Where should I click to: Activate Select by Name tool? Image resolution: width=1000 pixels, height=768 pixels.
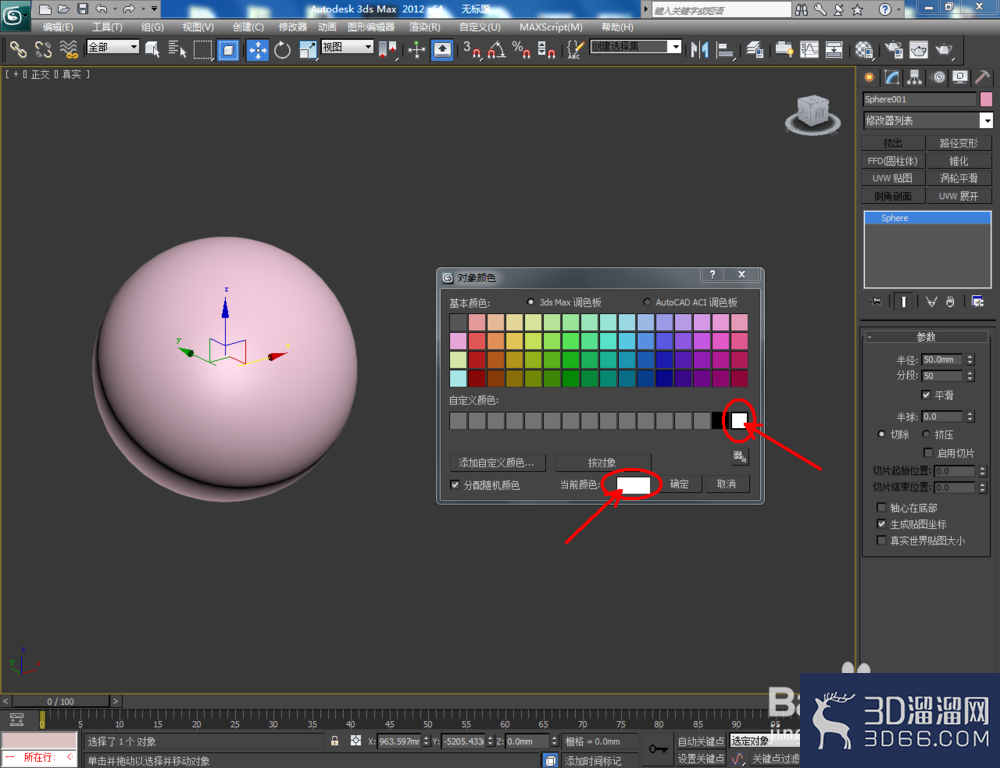[x=177, y=49]
